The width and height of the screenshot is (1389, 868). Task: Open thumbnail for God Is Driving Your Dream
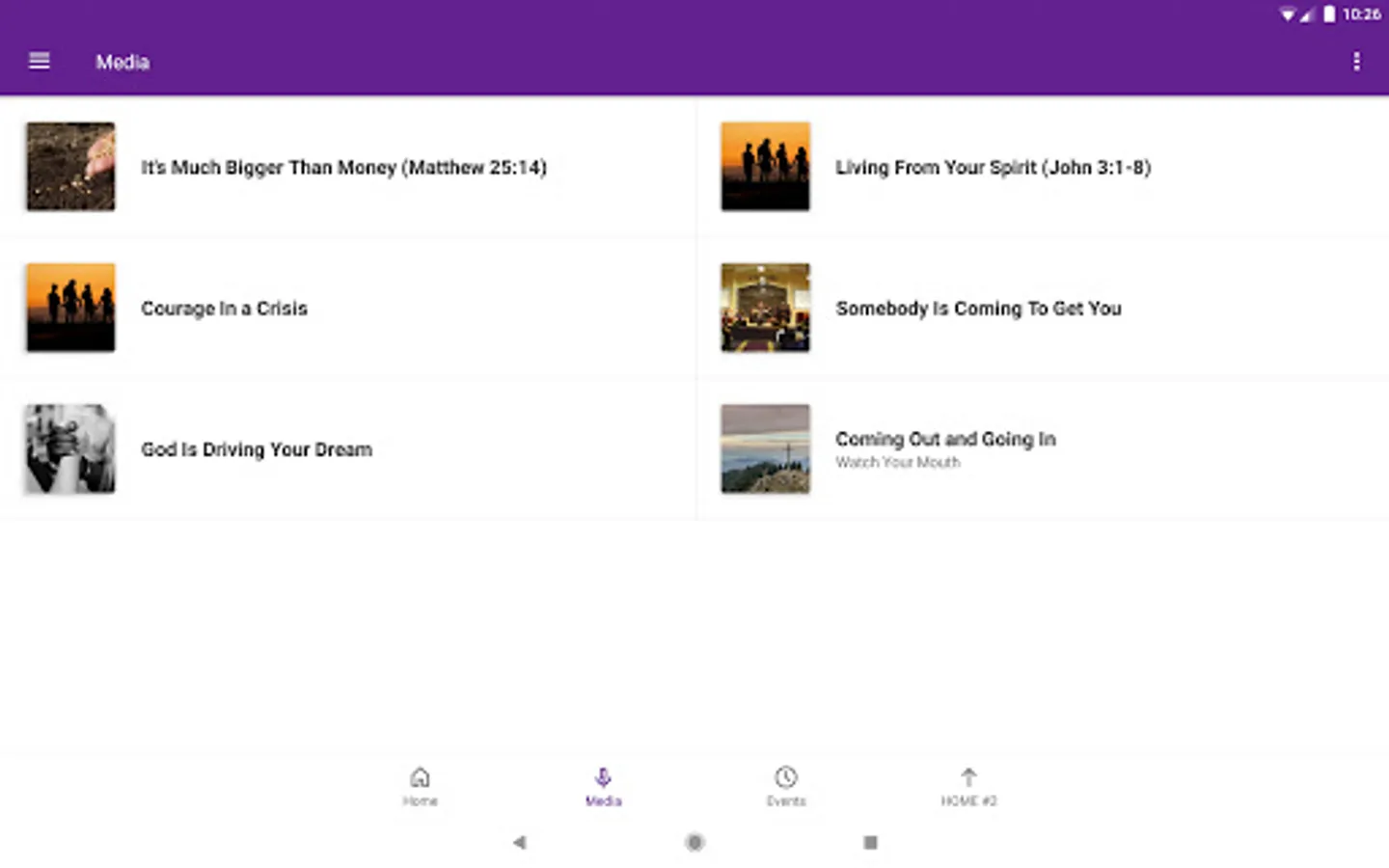point(70,448)
